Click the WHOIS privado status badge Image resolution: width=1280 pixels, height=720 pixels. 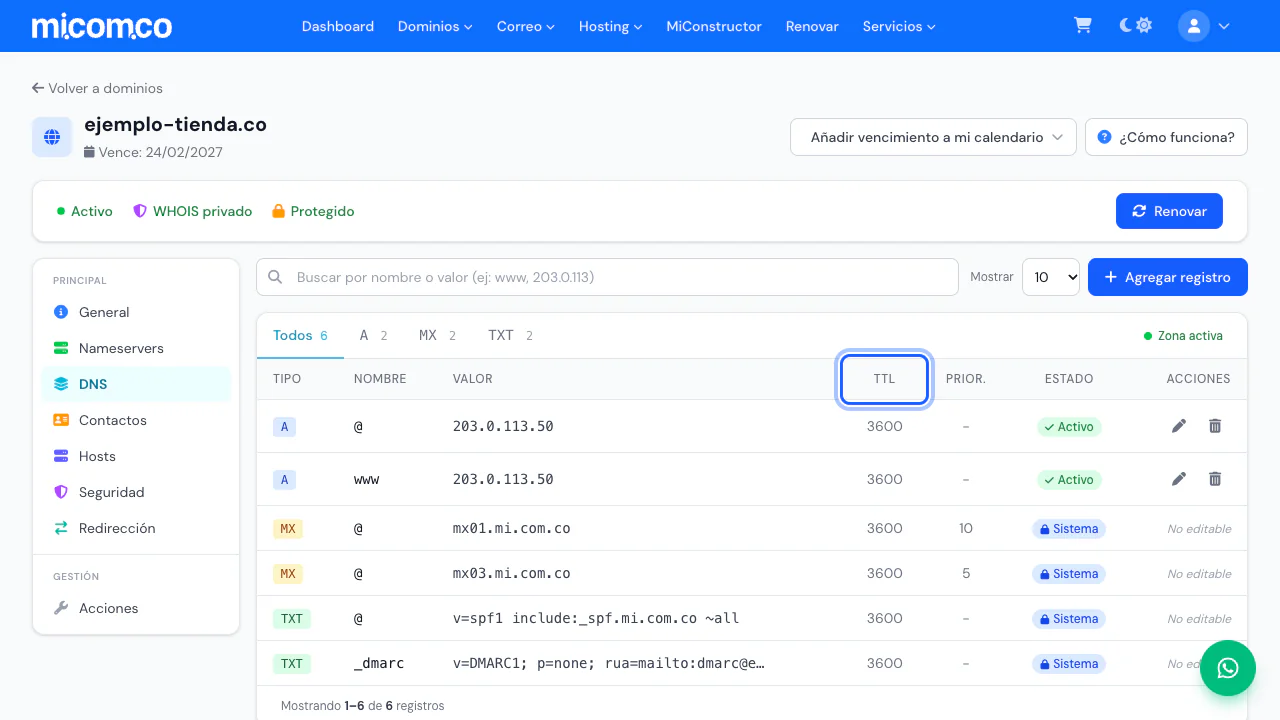point(192,211)
